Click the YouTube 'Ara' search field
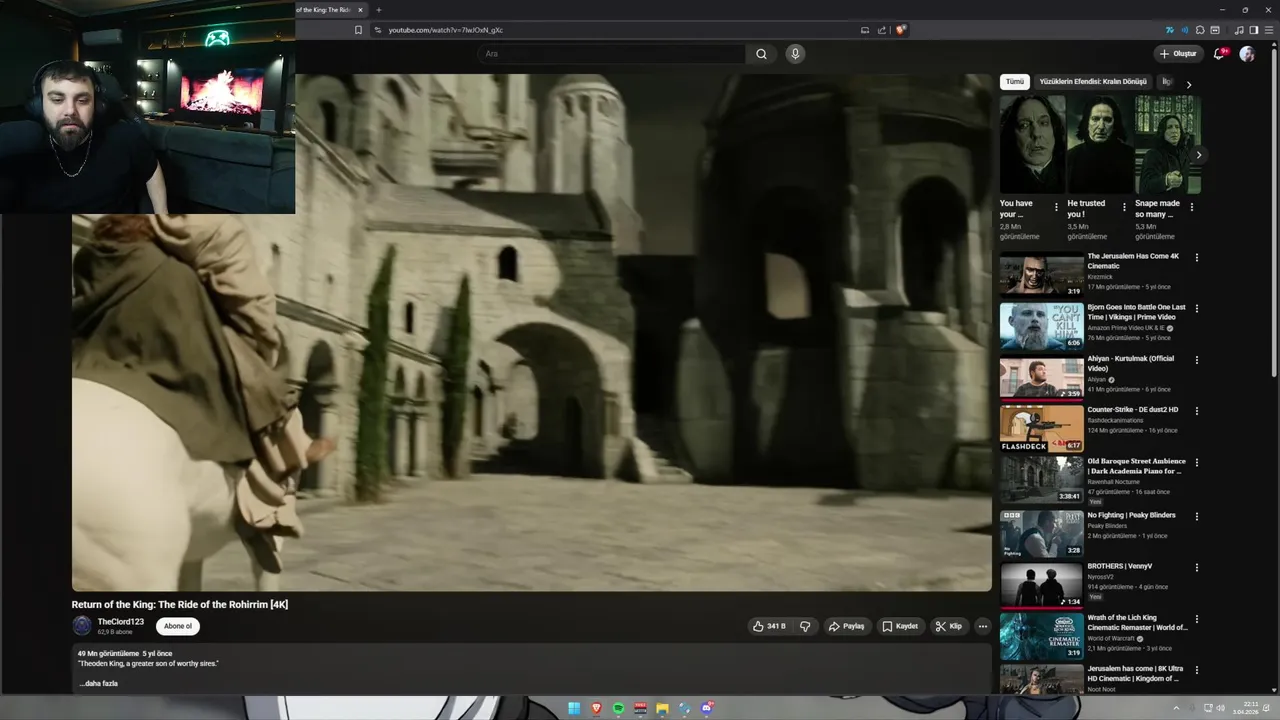Viewport: 1280px width, 720px height. pyautogui.click(x=611, y=54)
